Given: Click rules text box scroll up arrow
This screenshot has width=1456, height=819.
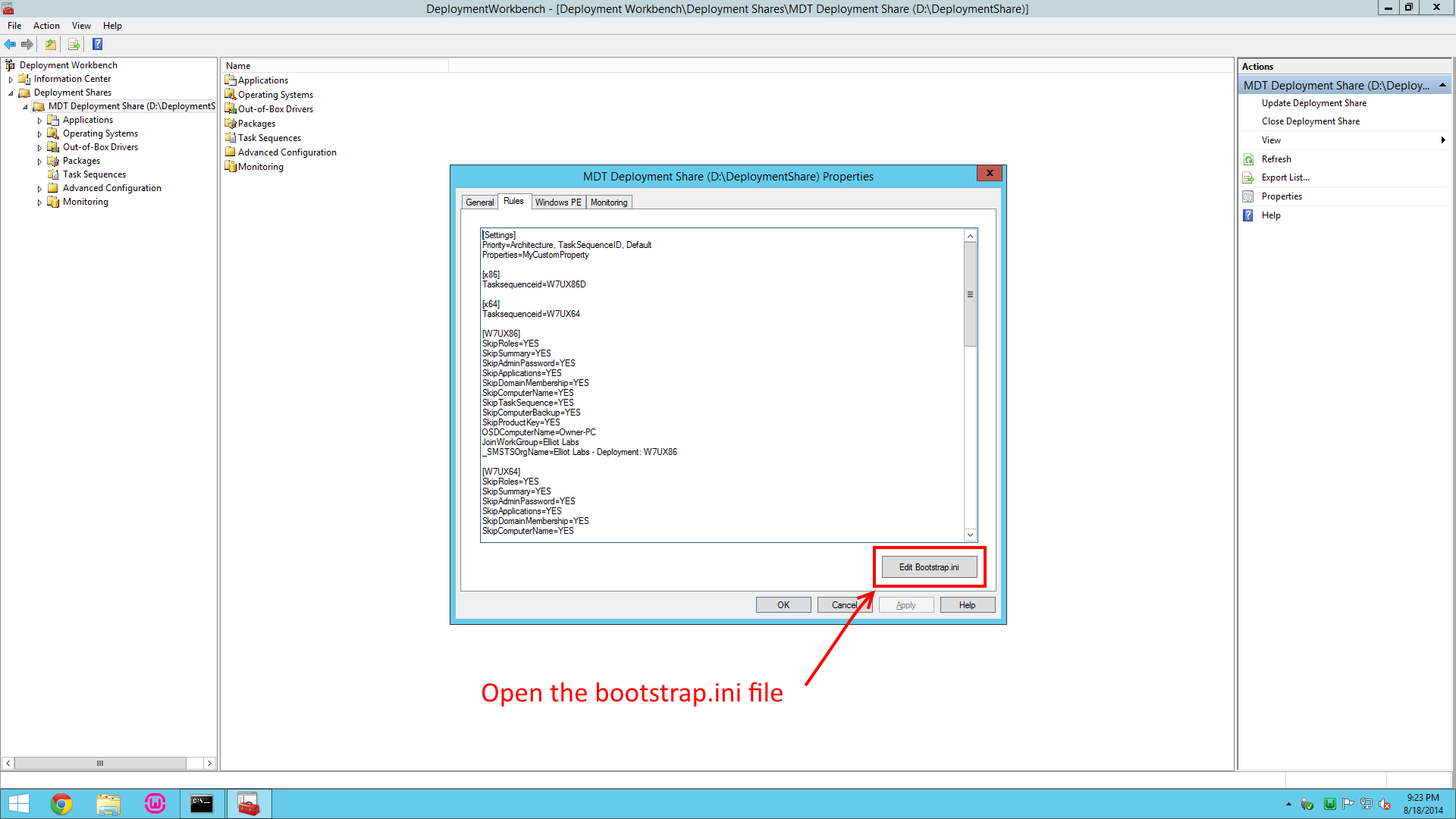Looking at the screenshot, I should [x=970, y=236].
